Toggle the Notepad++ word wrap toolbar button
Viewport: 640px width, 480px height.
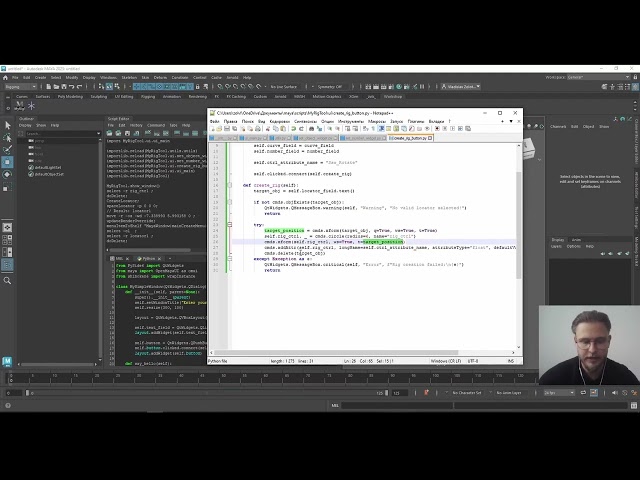coord(365,129)
